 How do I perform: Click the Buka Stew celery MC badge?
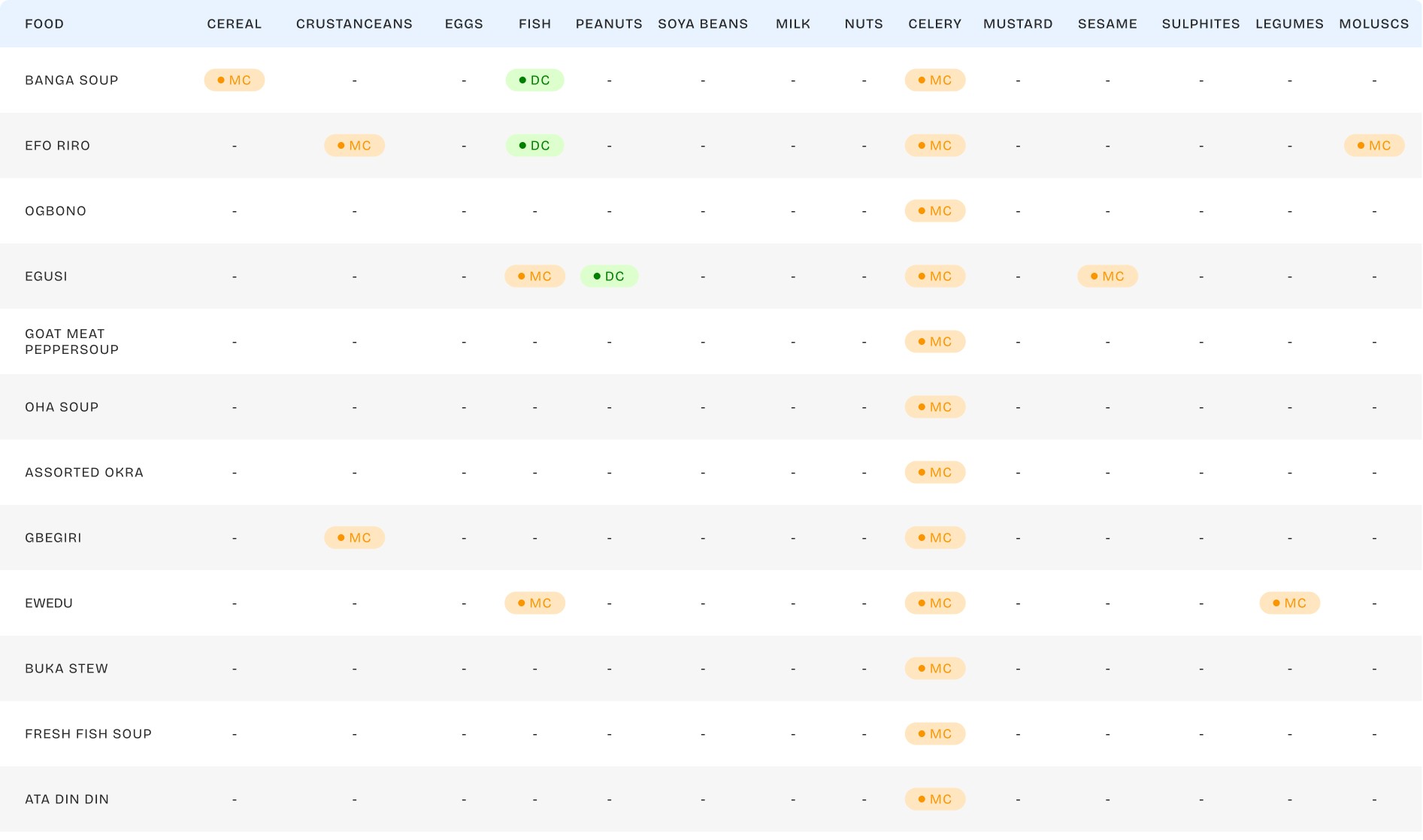tap(934, 669)
